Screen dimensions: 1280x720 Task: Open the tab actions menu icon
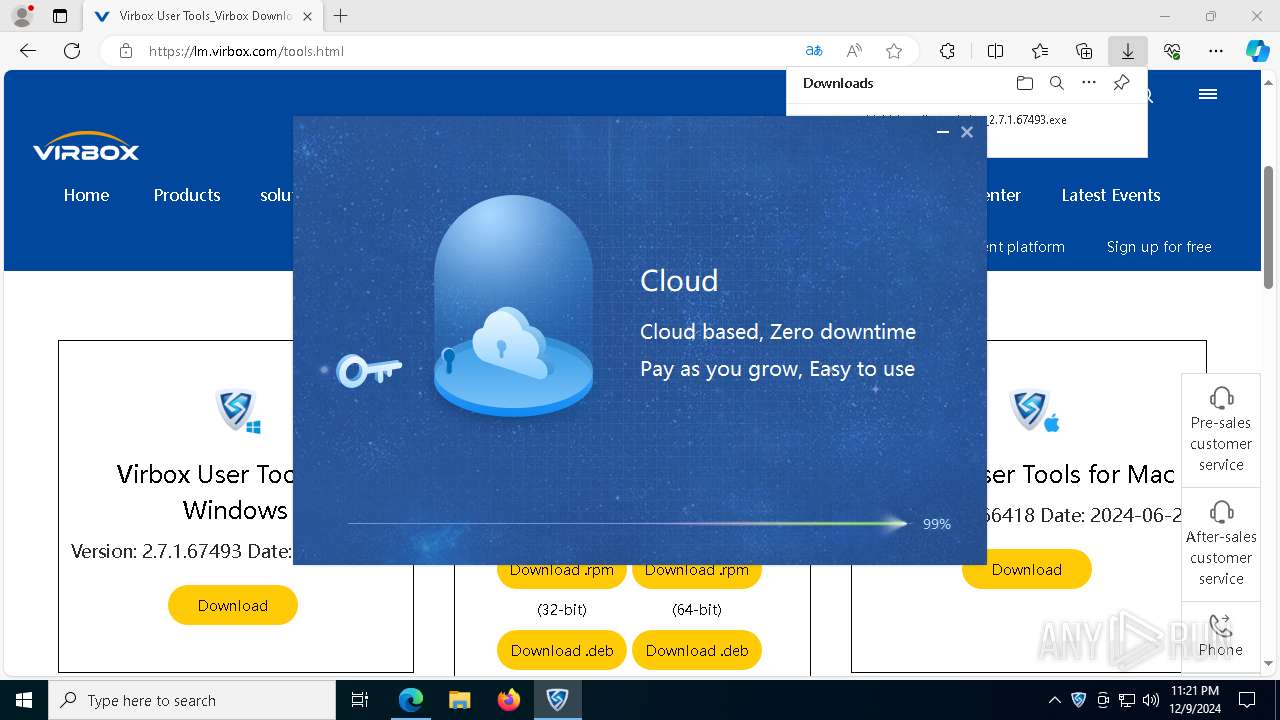[60, 16]
